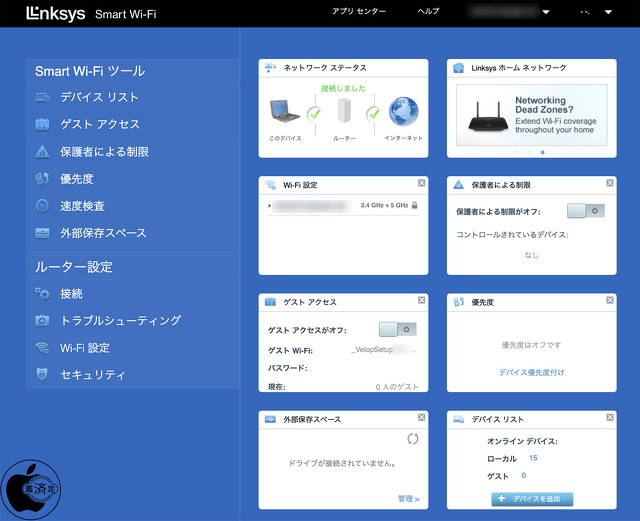
Task: Click the network status widget header icon
Action: tap(270, 67)
